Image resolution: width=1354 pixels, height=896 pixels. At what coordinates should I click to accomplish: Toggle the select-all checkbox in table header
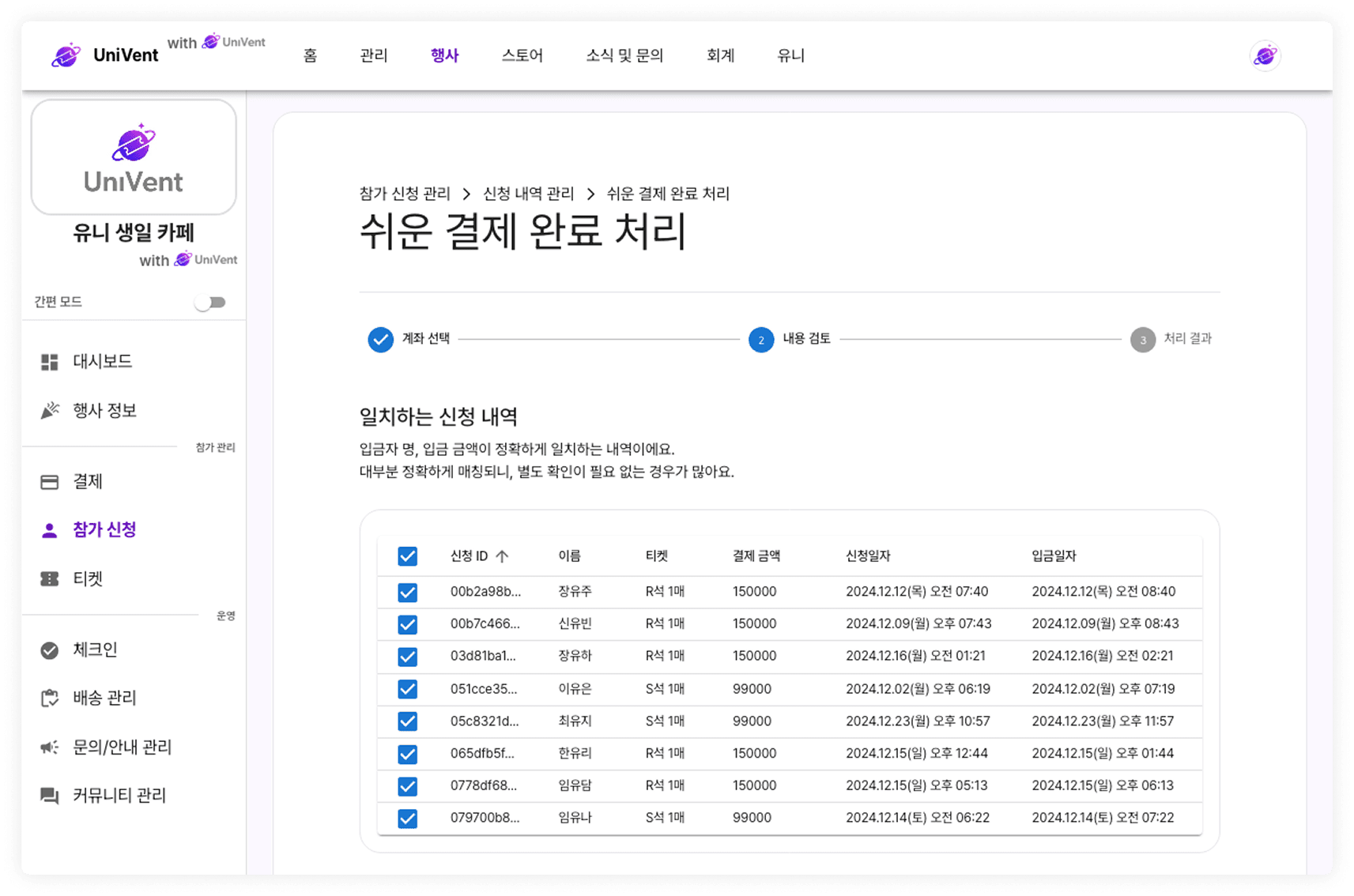point(407,556)
